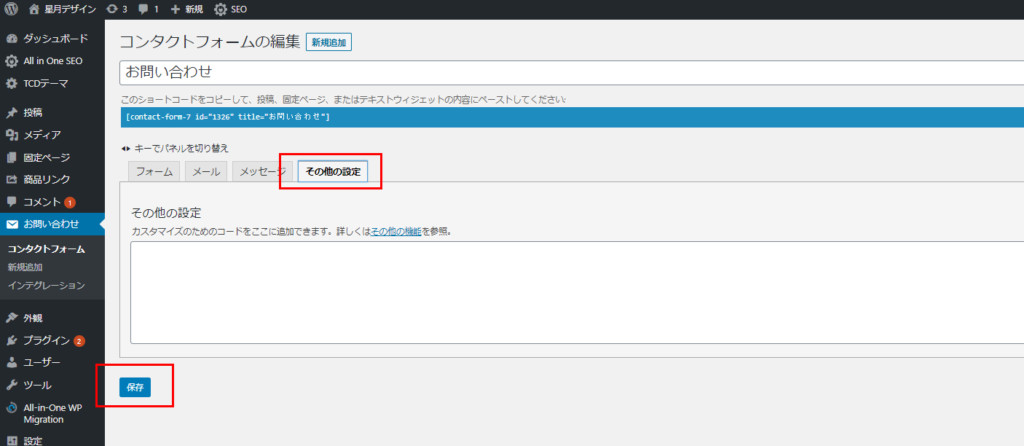Click the コンタクトフォームの編集 heading
1024x446 pixels.
coord(210,42)
